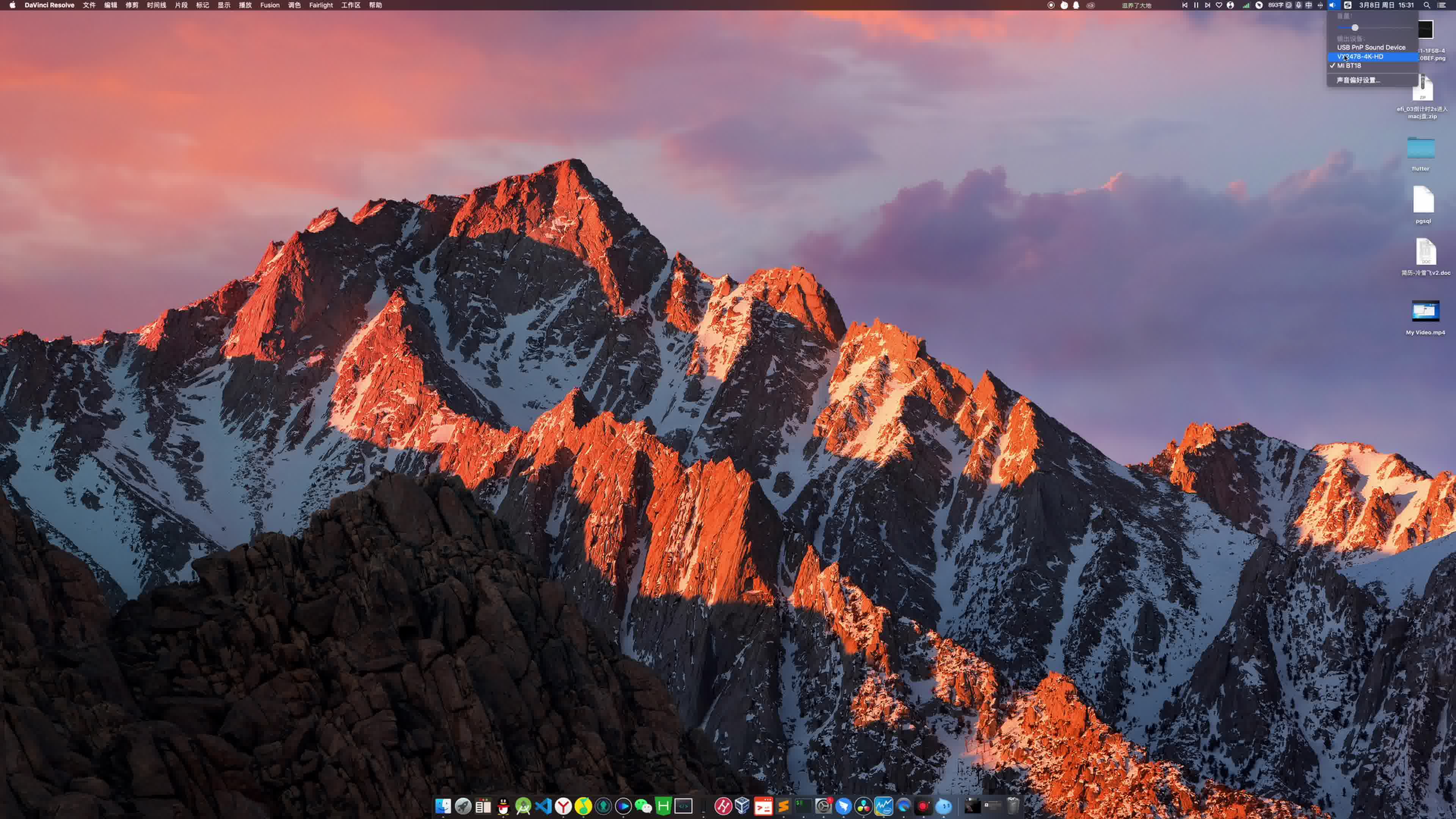Pause music from menu bar control
The height and width of the screenshot is (819, 1456).
point(1196,5)
